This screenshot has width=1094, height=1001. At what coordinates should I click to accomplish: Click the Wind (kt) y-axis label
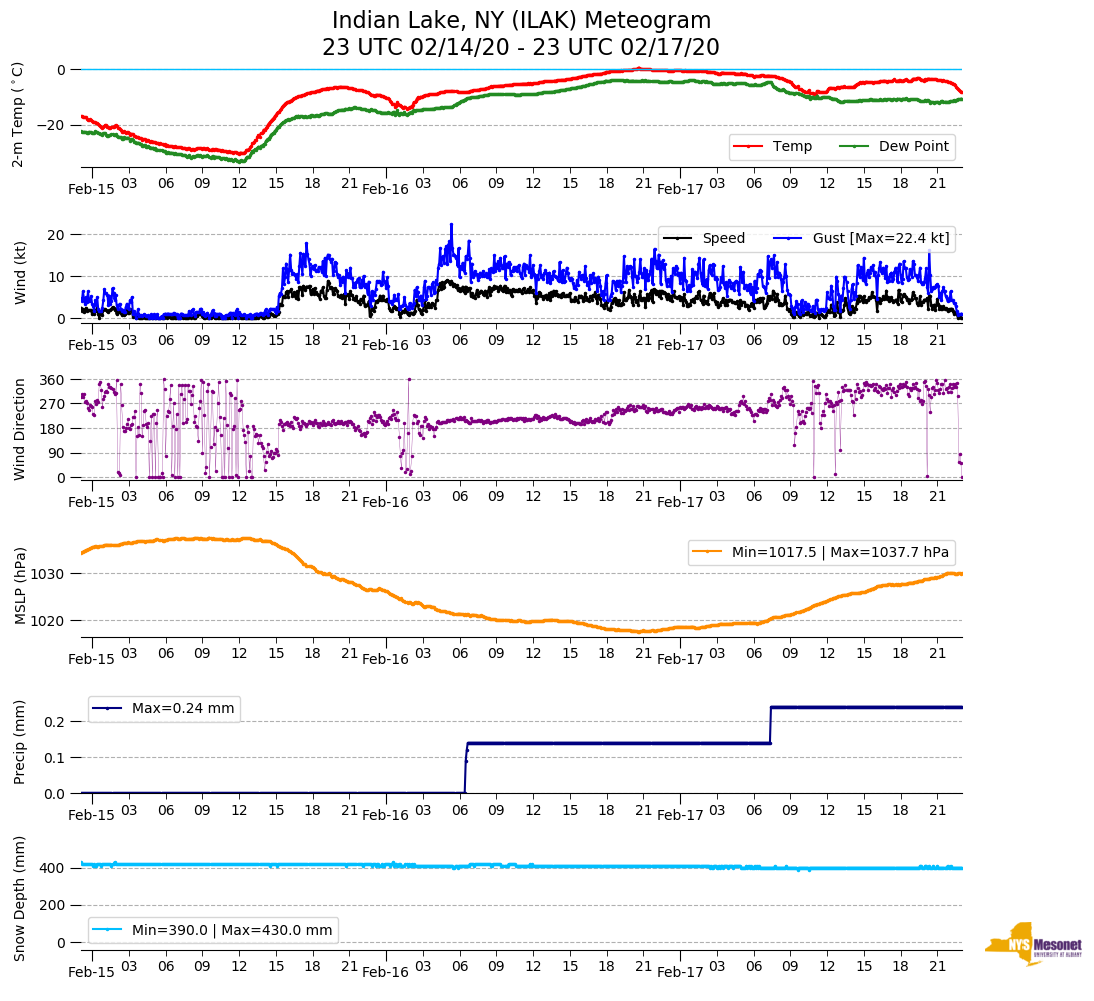pos(18,270)
